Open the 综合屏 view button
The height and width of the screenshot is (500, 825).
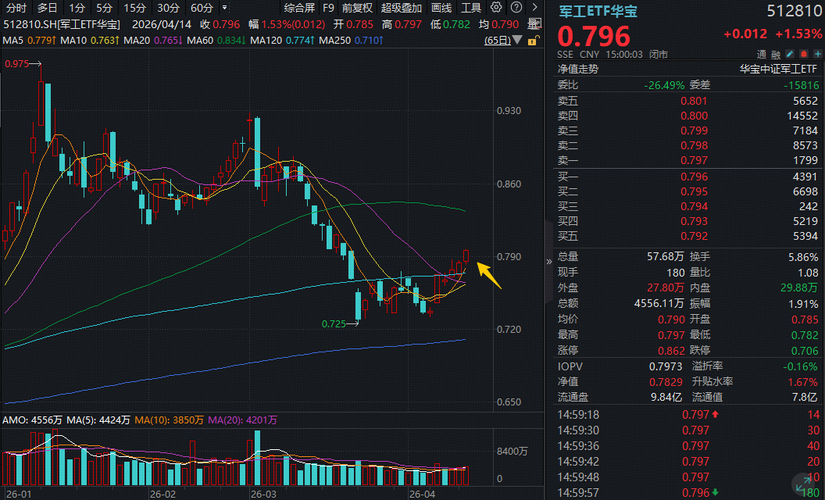(x=299, y=8)
